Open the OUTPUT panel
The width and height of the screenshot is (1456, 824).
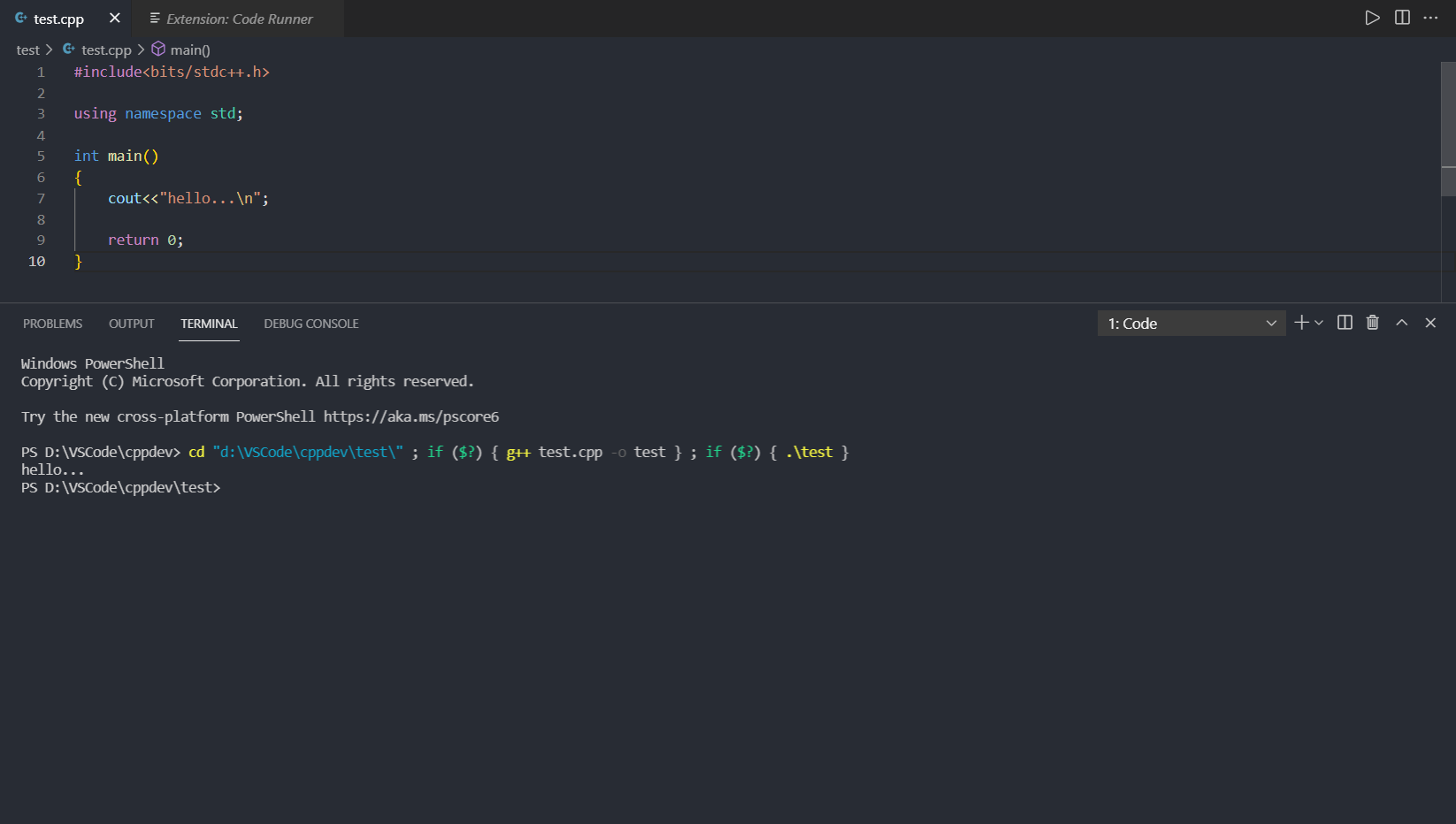point(131,324)
